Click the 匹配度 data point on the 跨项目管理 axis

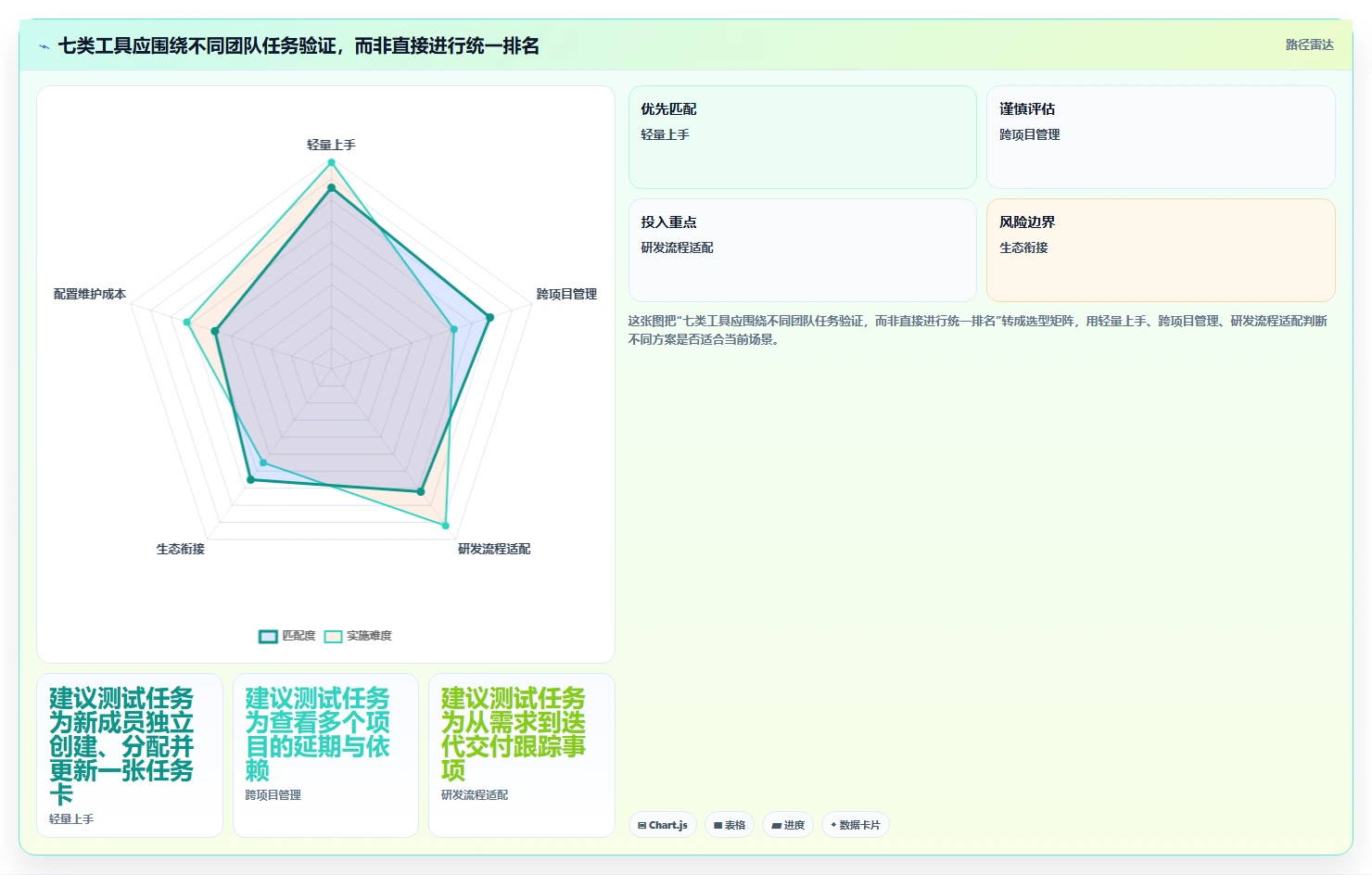point(489,317)
